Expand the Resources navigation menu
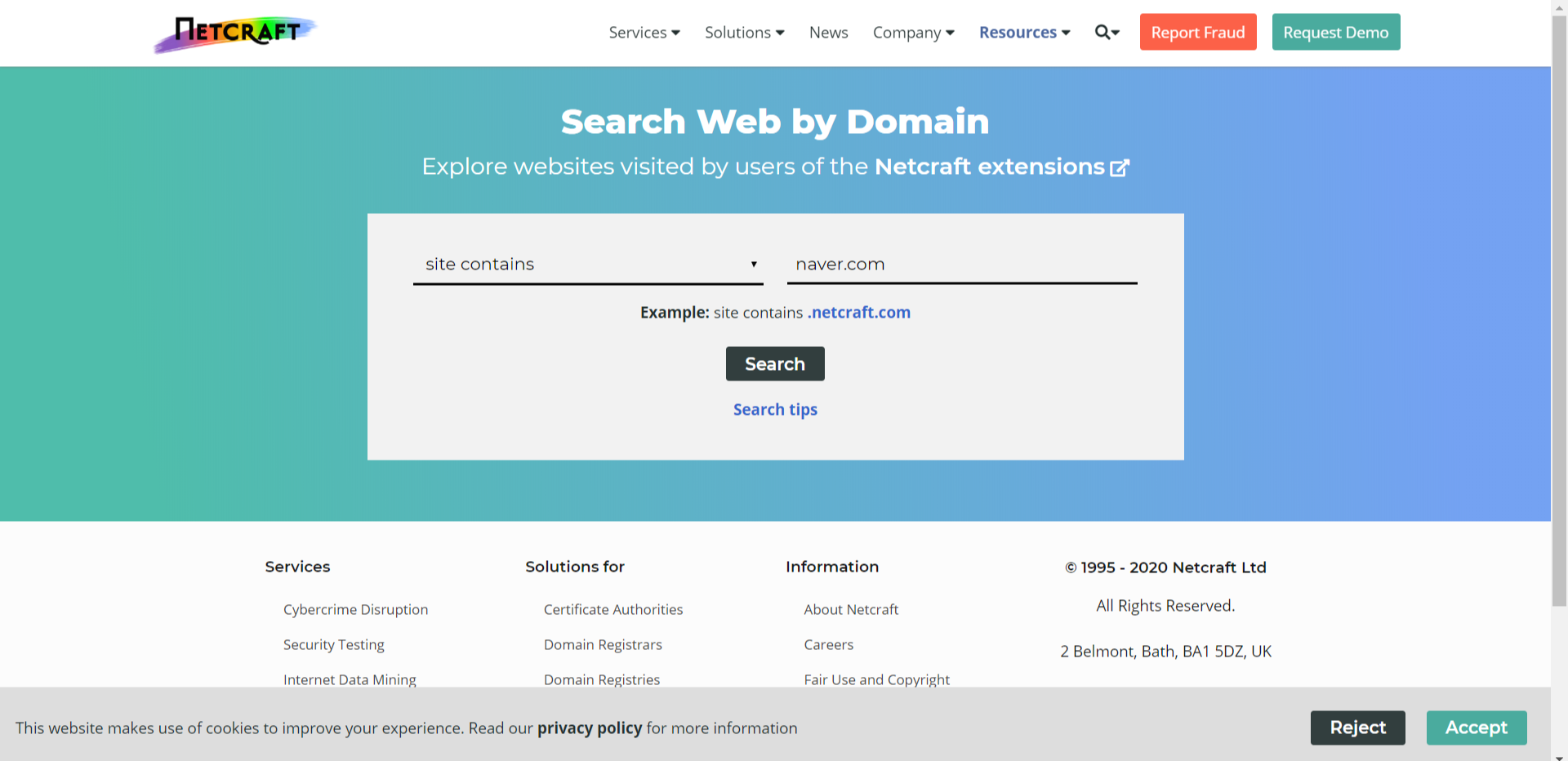The height and width of the screenshot is (761, 1568). pos(1025,33)
